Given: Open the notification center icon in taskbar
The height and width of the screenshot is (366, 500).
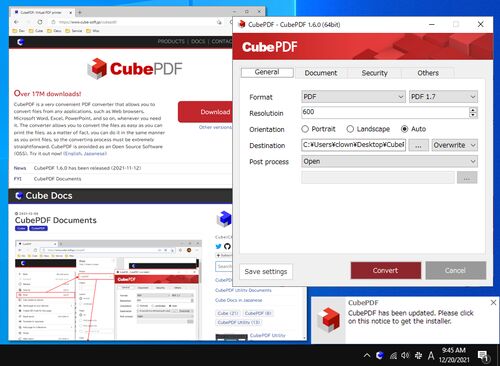Looking at the screenshot, I should tap(483, 356).
